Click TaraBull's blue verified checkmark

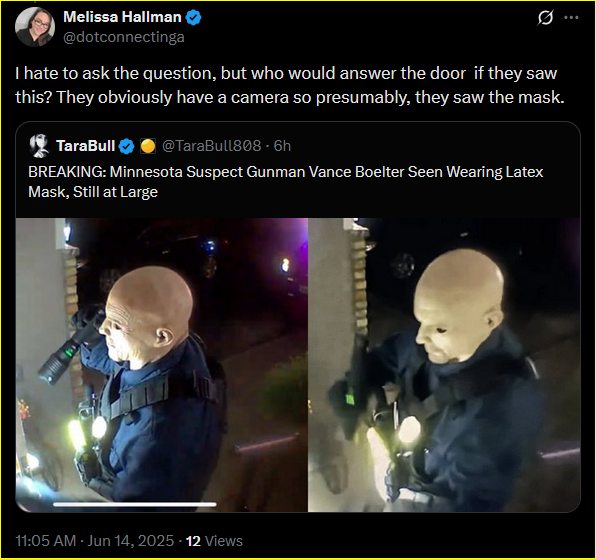click(x=127, y=146)
